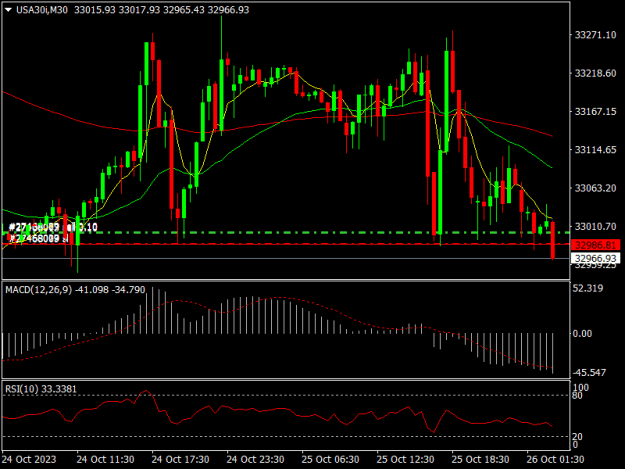
Task: Select the 24 Oct 11:30 time label
Action: coord(105,459)
